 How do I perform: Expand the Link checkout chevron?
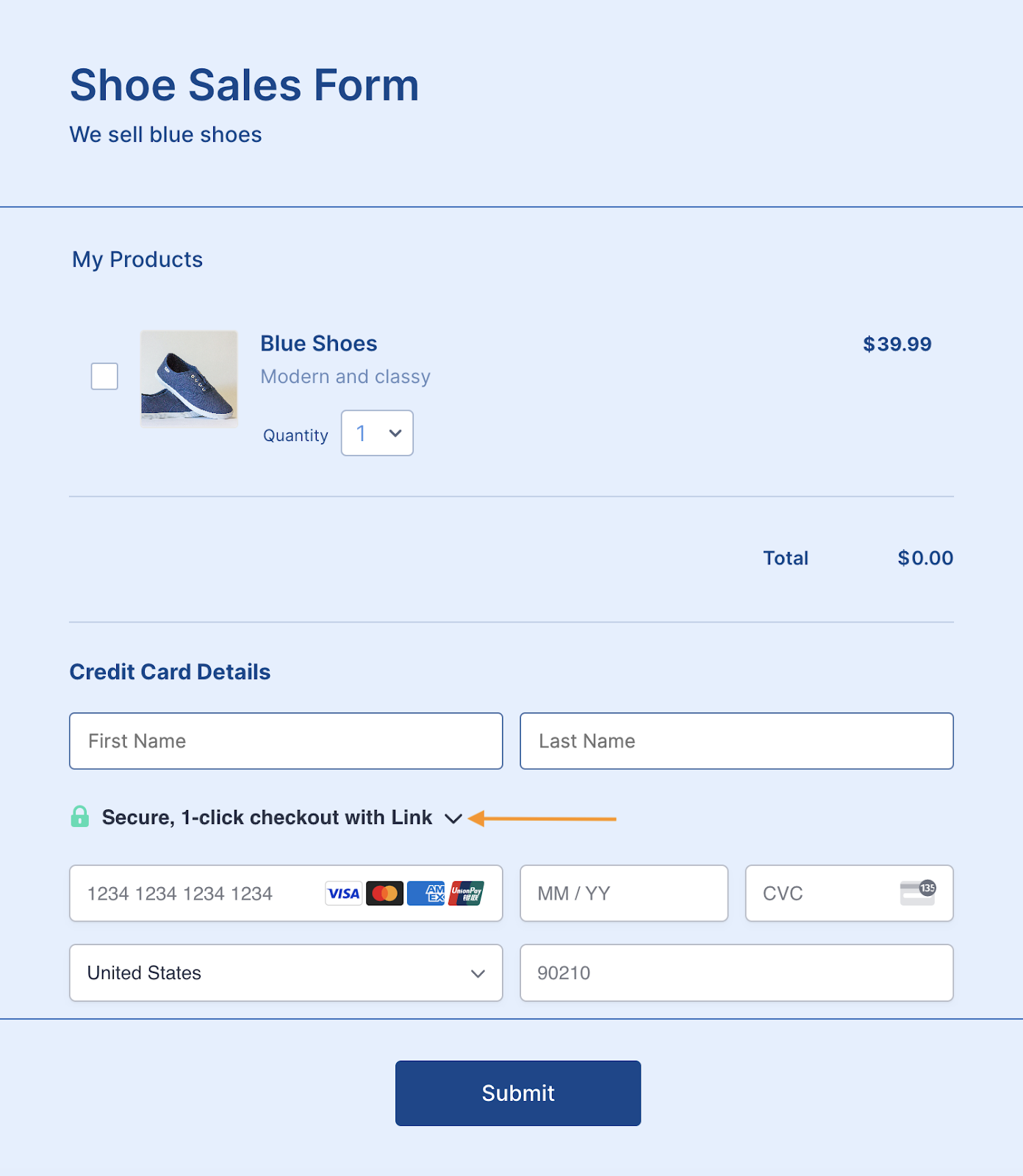pyautogui.click(x=453, y=818)
